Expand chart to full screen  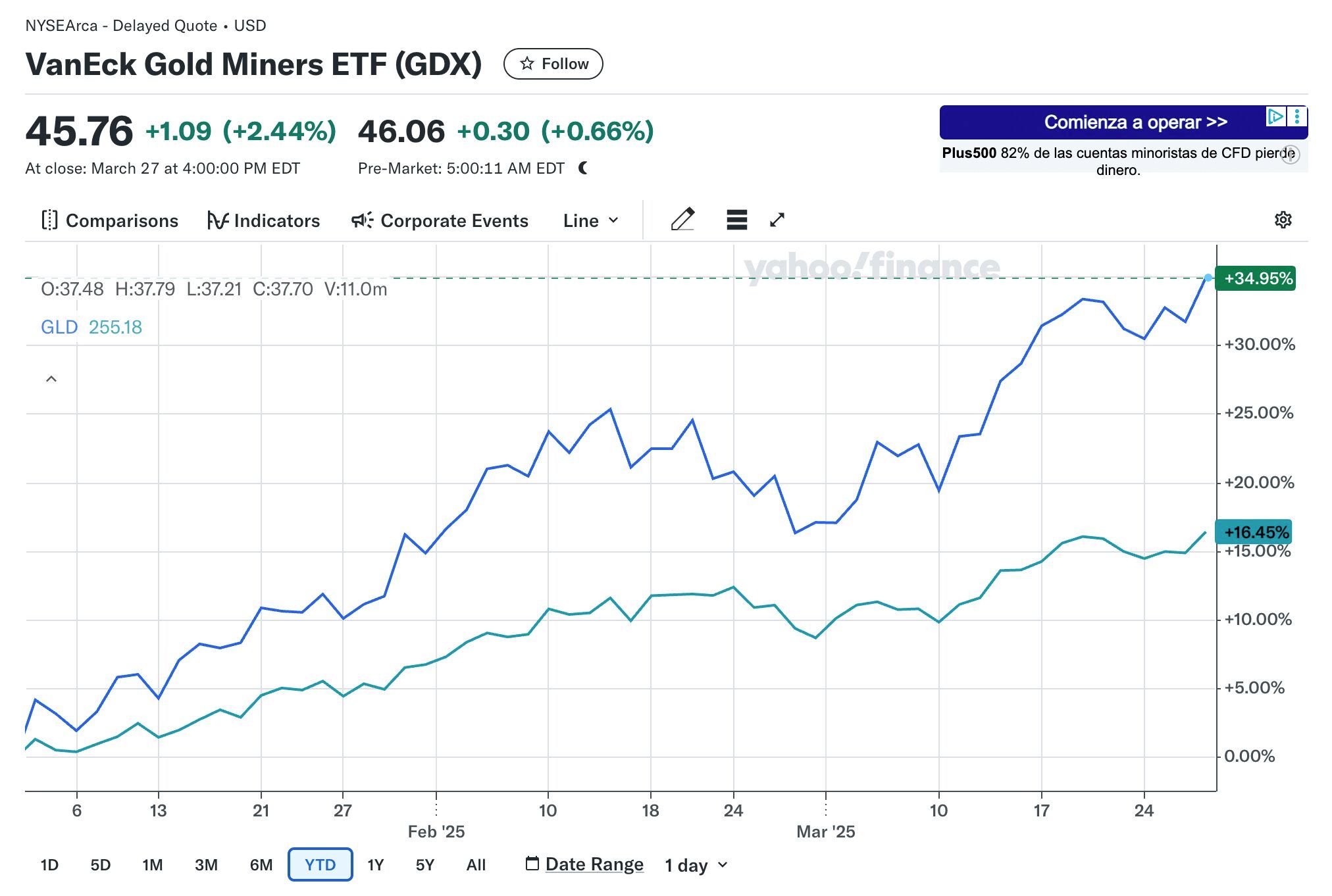click(x=777, y=220)
